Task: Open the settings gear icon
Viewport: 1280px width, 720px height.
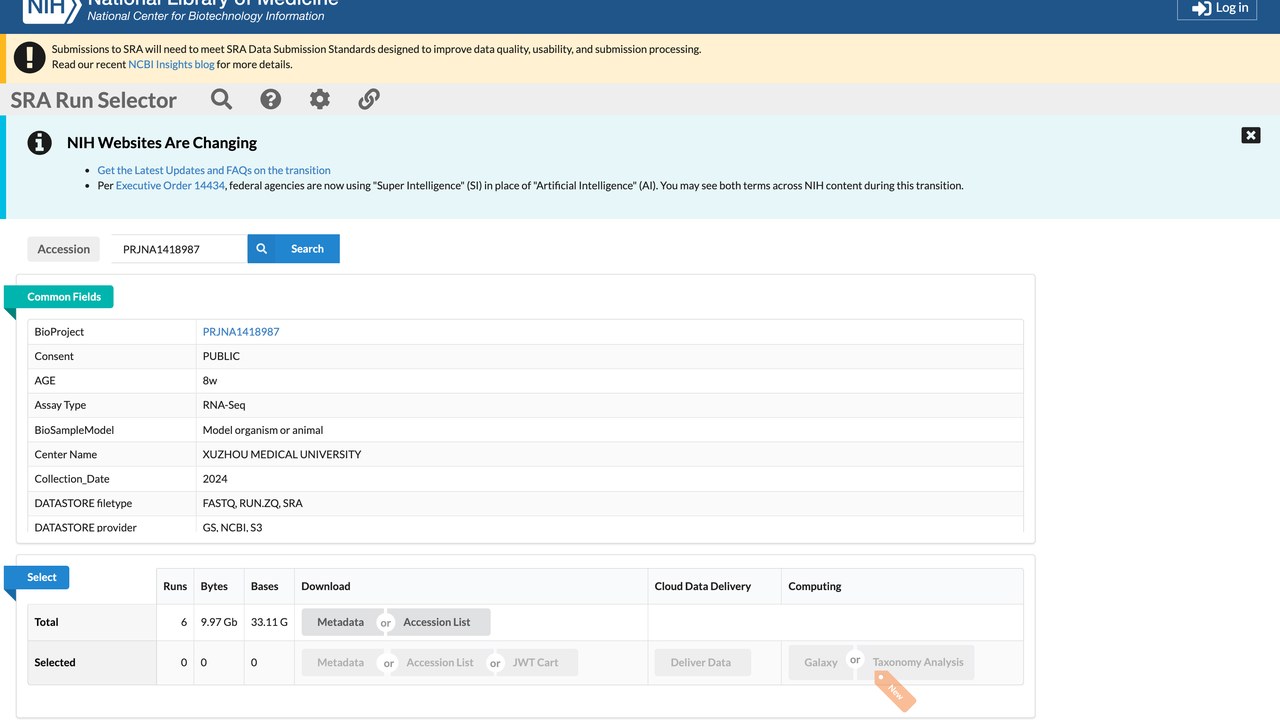Action: pos(320,99)
